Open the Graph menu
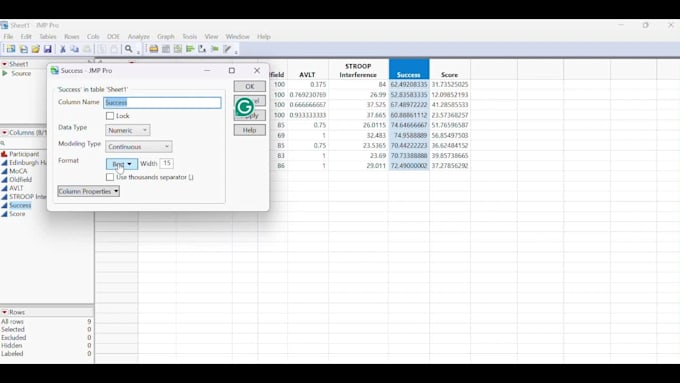This screenshot has height=383, width=680. click(x=166, y=37)
